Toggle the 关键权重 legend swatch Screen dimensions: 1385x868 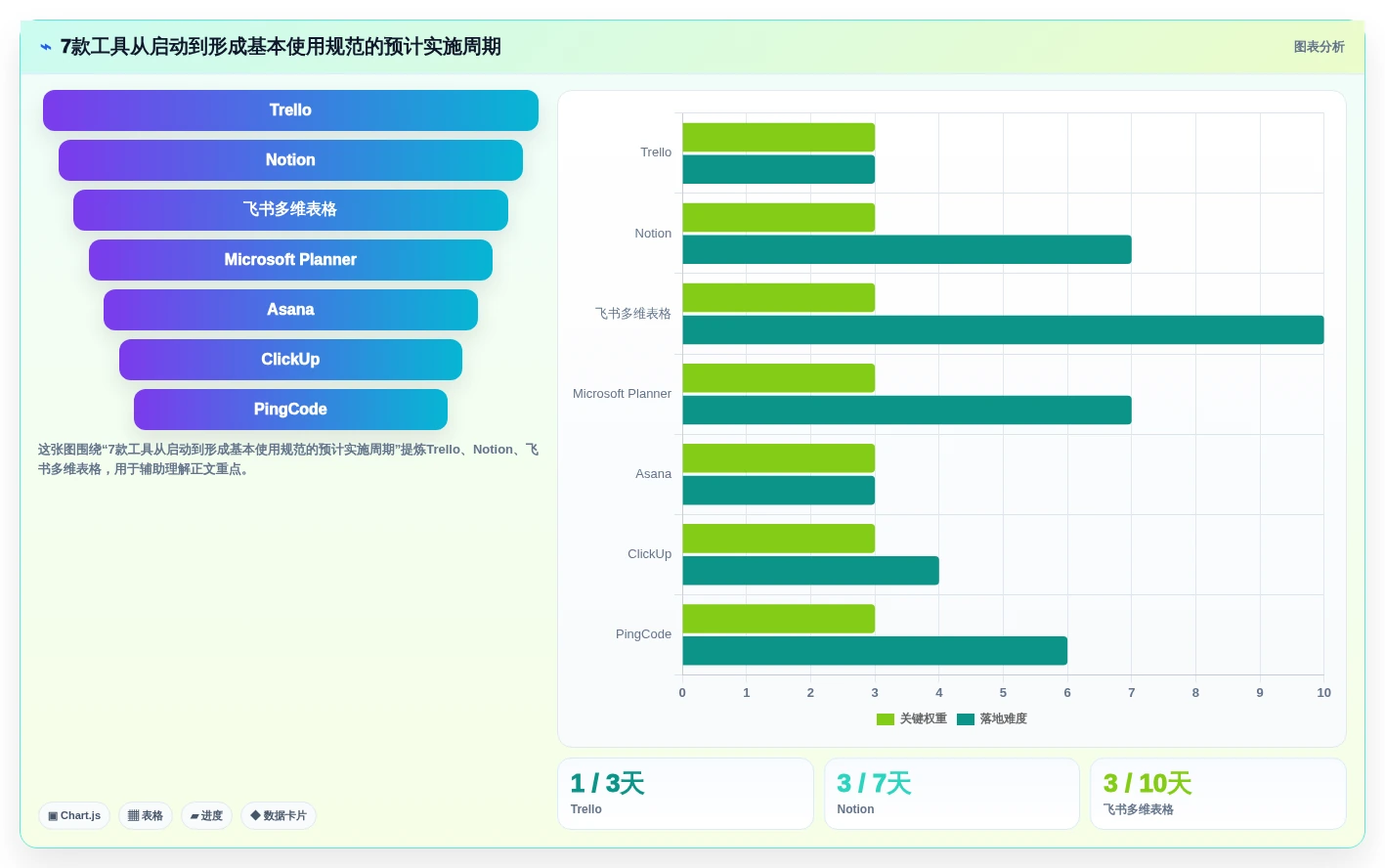tap(886, 719)
